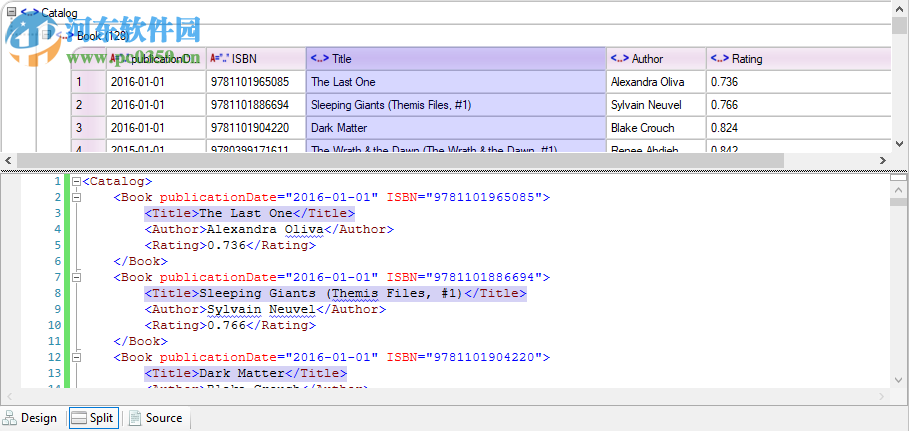This screenshot has width=909, height=431.
Task: Click the 'Alexandra Oliva' author cell
Action: (656, 82)
